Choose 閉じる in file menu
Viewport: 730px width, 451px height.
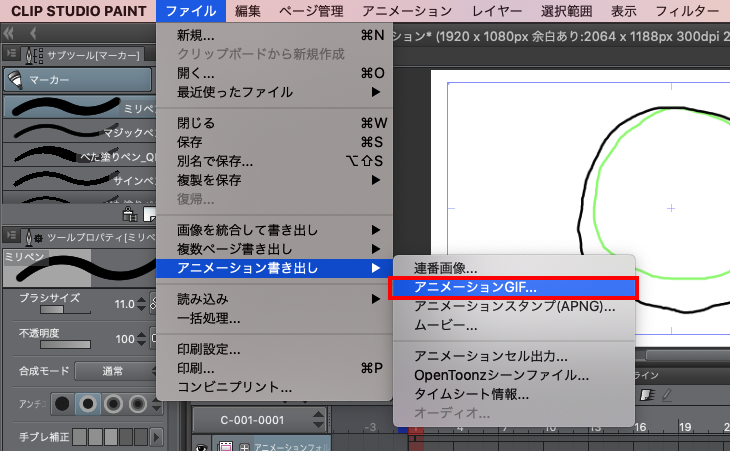[274, 123]
